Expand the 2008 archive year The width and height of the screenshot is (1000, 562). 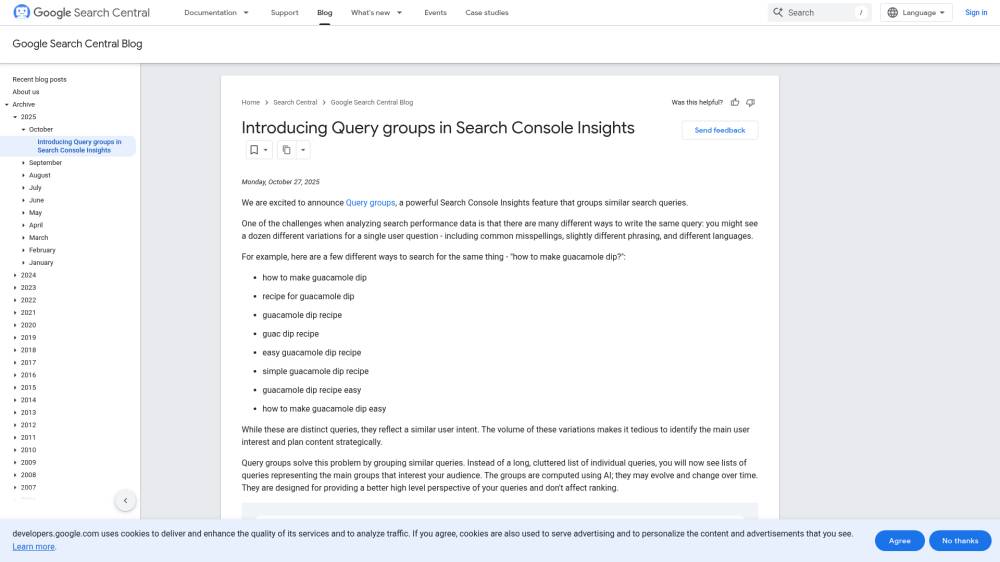15,475
